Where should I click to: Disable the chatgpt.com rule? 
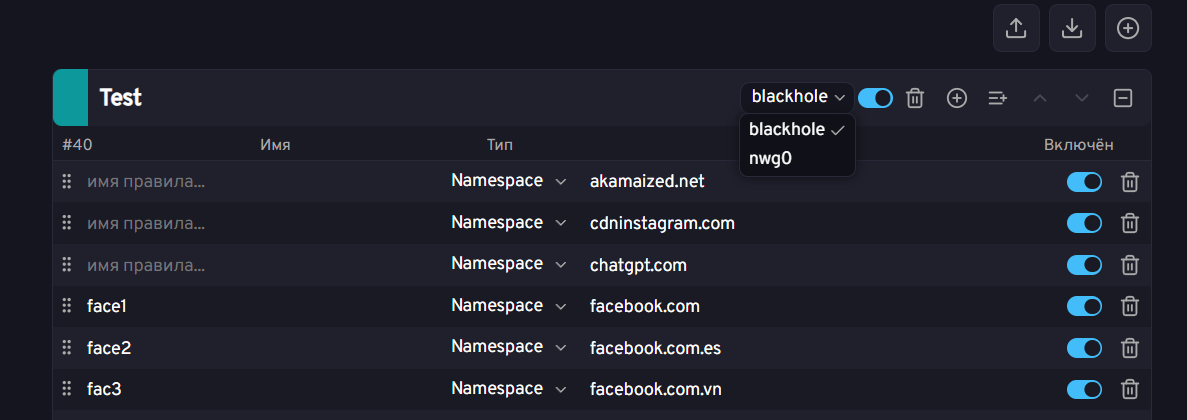coord(1084,265)
